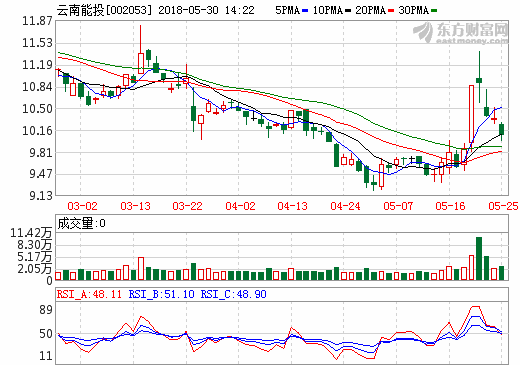Click the 05-25 date label
520x365 pixels.
(x=503, y=206)
